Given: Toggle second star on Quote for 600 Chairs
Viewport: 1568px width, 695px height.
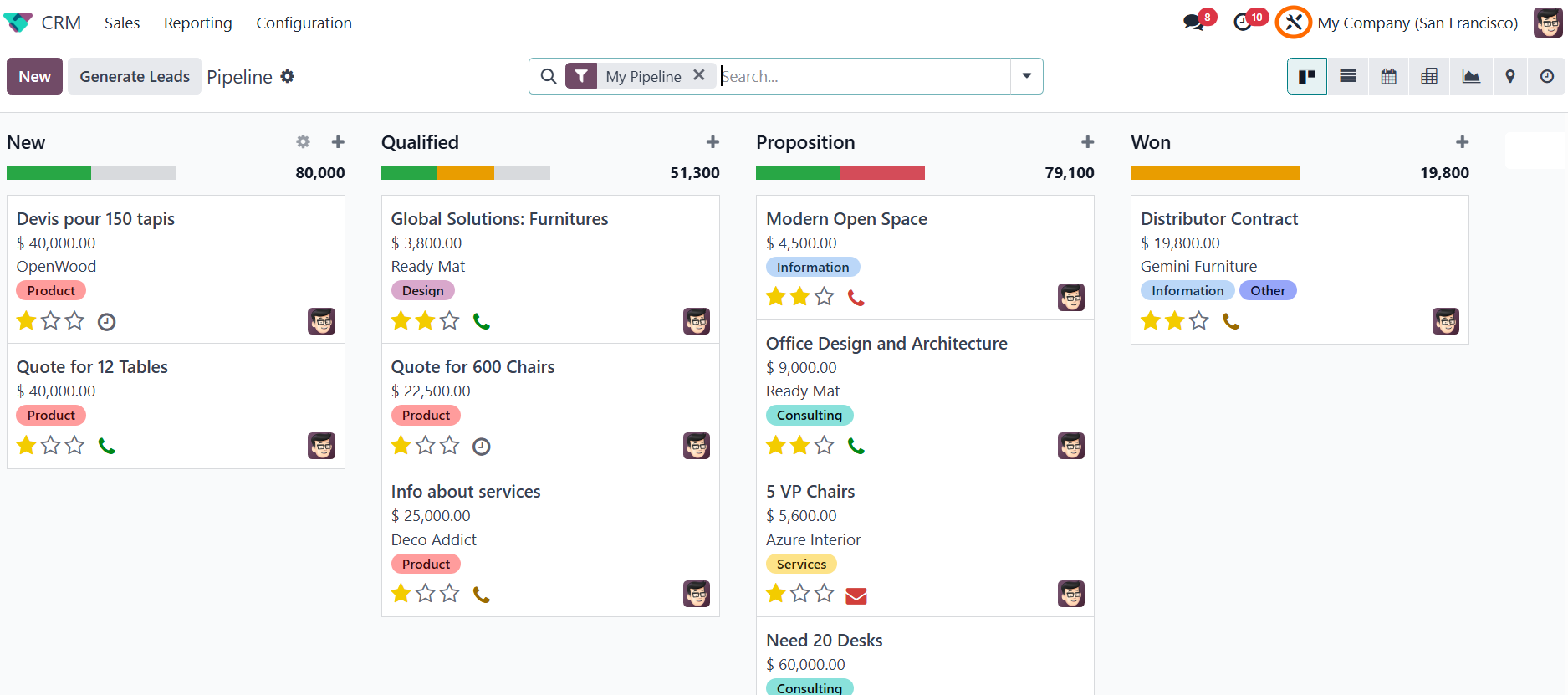Looking at the screenshot, I should [x=426, y=446].
